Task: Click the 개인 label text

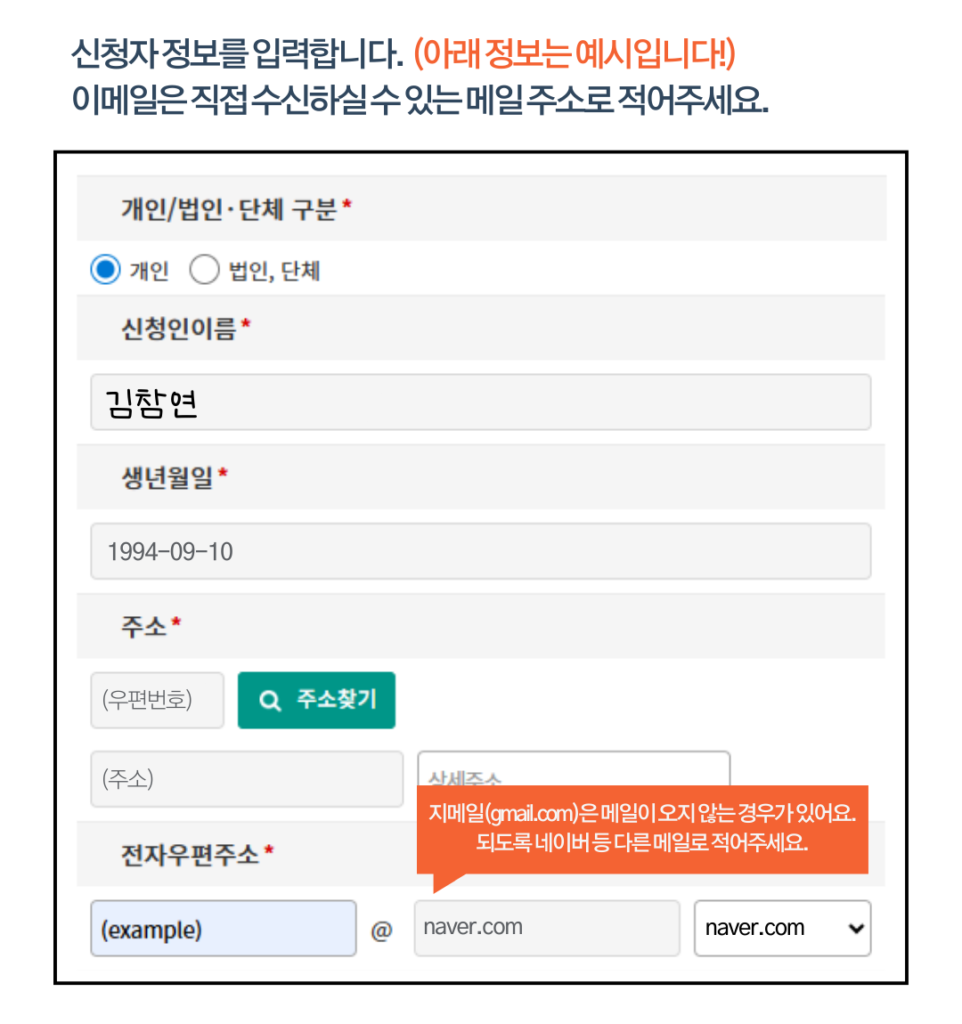Action: pos(150,270)
